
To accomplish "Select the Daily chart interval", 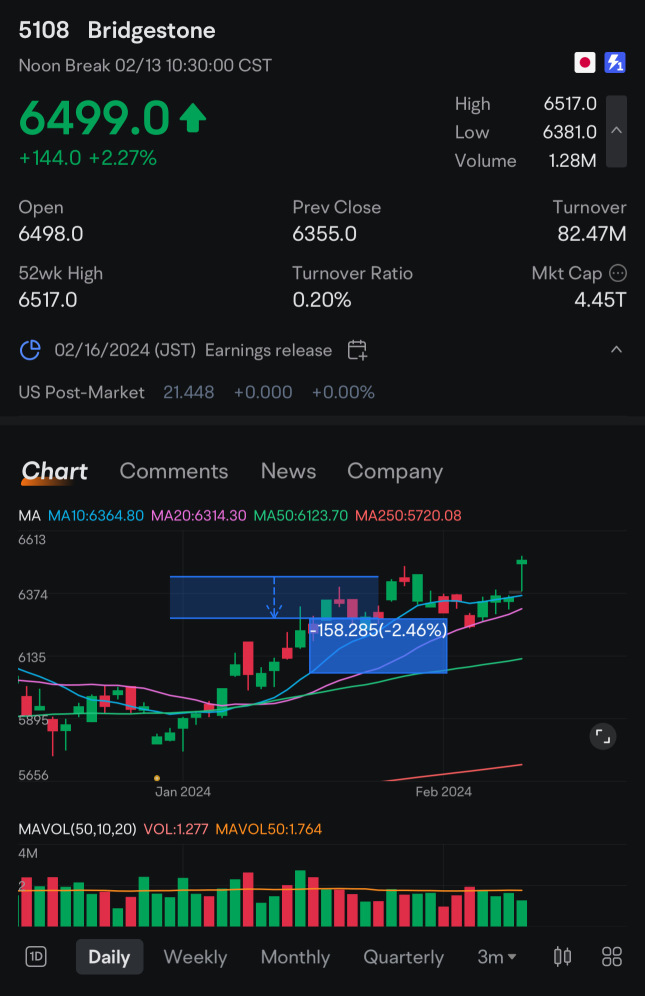I will (109, 957).
